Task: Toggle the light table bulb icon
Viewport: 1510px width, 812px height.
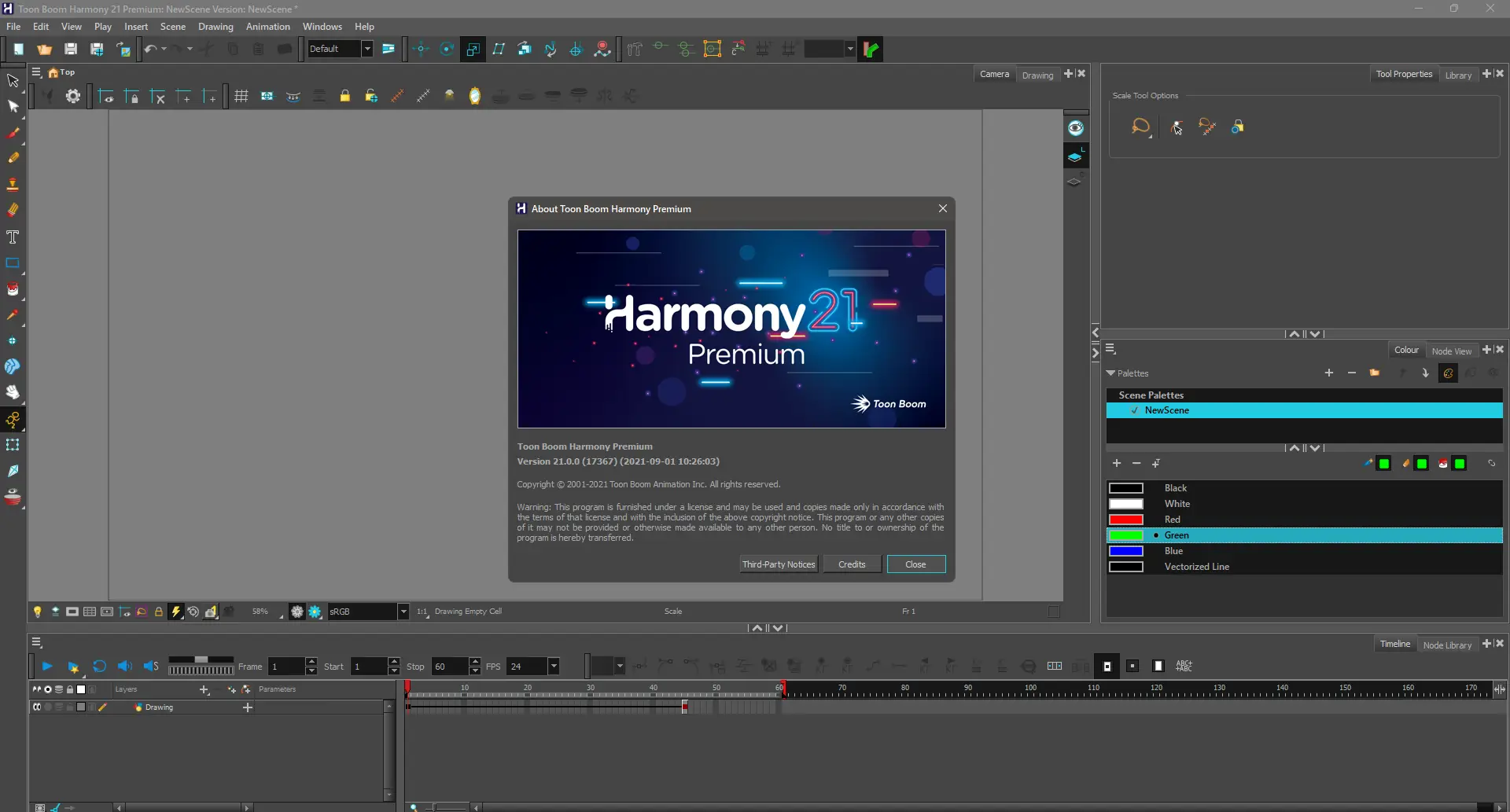Action: click(37, 612)
